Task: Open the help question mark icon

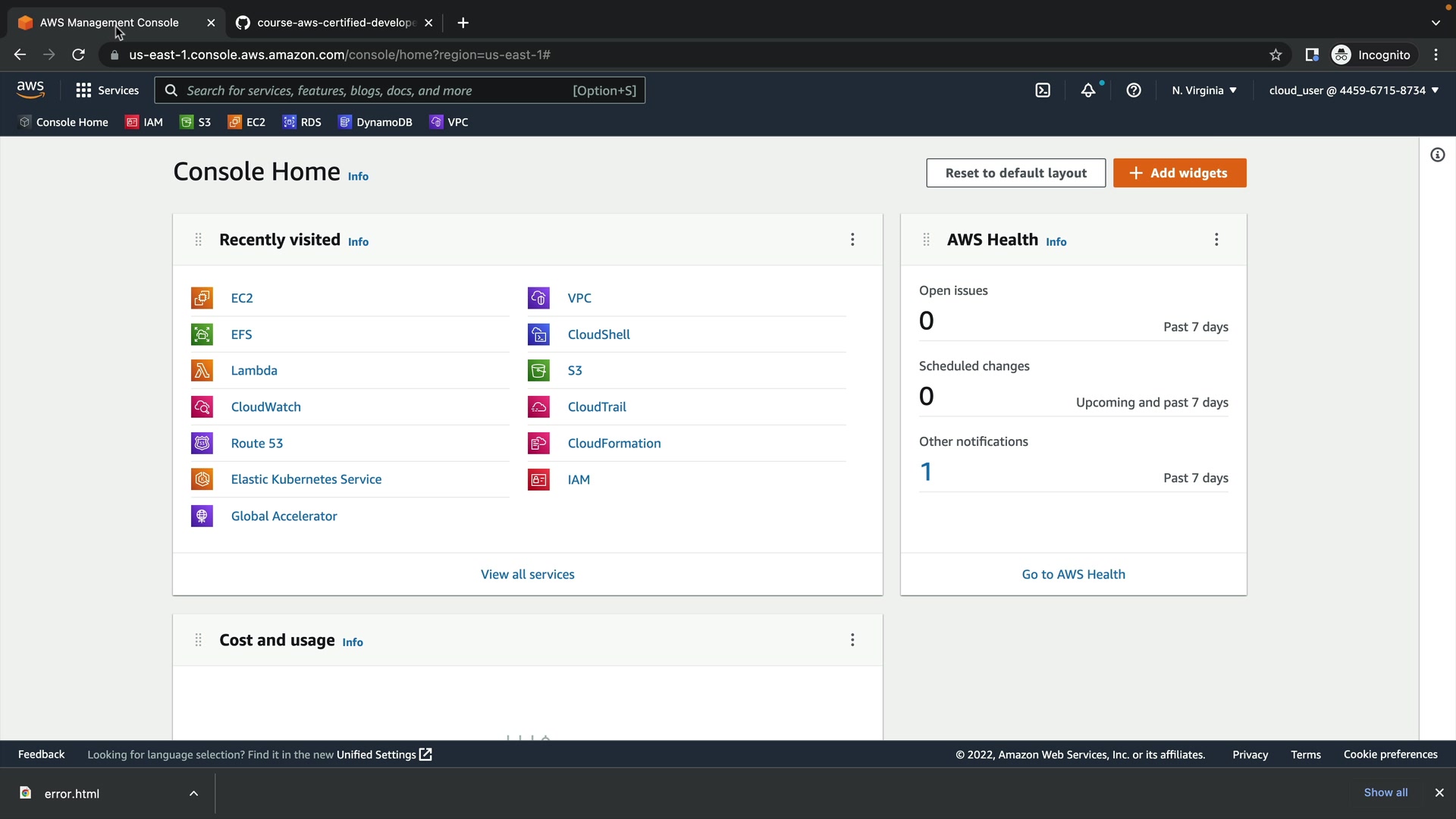Action: [1134, 90]
